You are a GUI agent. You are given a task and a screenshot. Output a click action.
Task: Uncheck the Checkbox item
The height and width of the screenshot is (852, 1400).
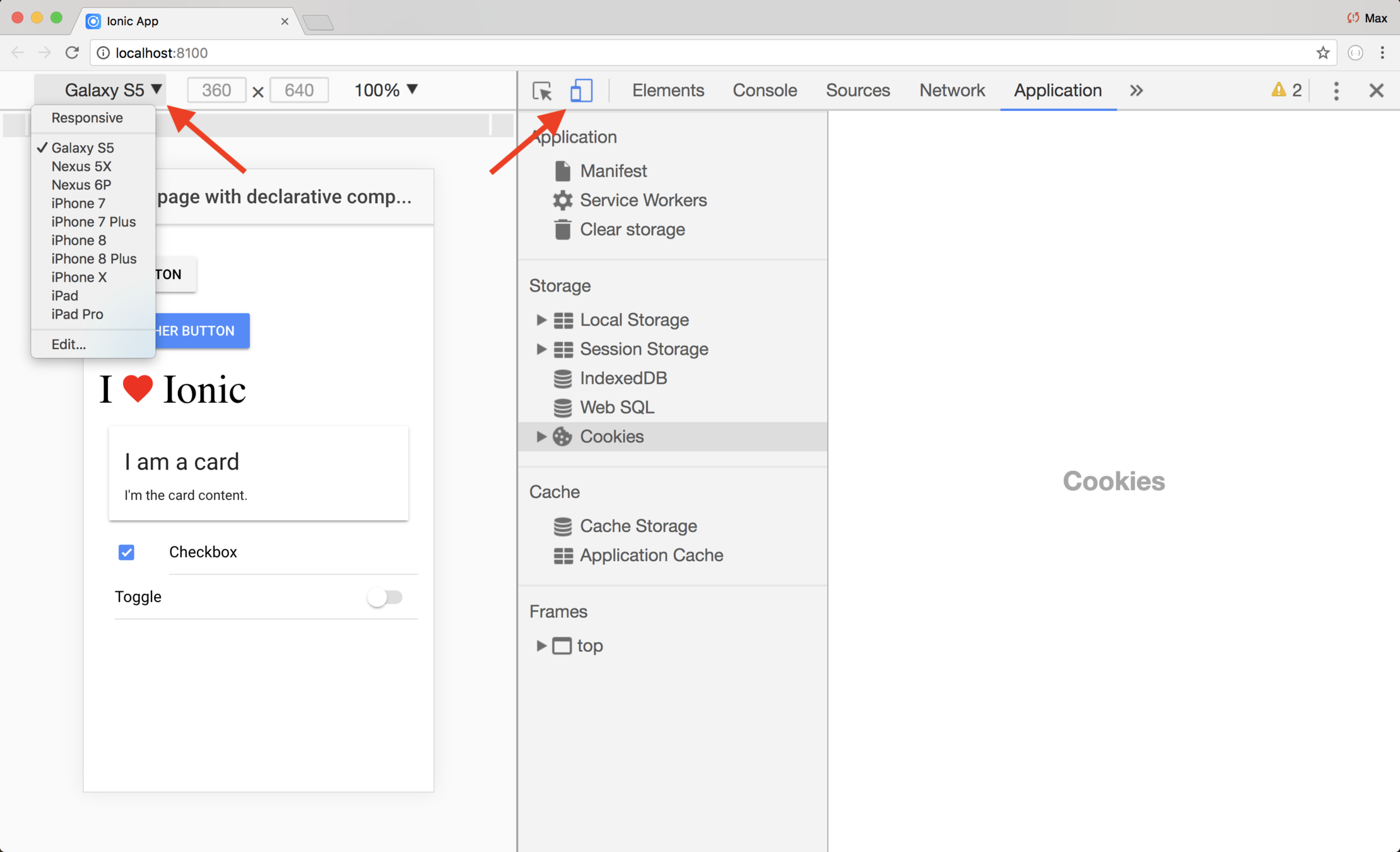point(126,552)
